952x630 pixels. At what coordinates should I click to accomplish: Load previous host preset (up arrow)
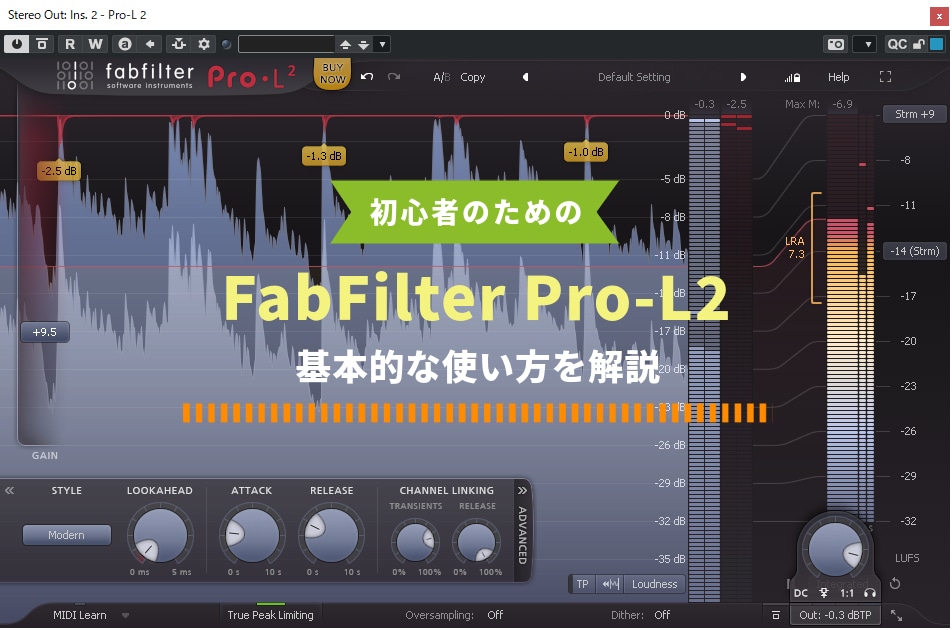pos(345,44)
